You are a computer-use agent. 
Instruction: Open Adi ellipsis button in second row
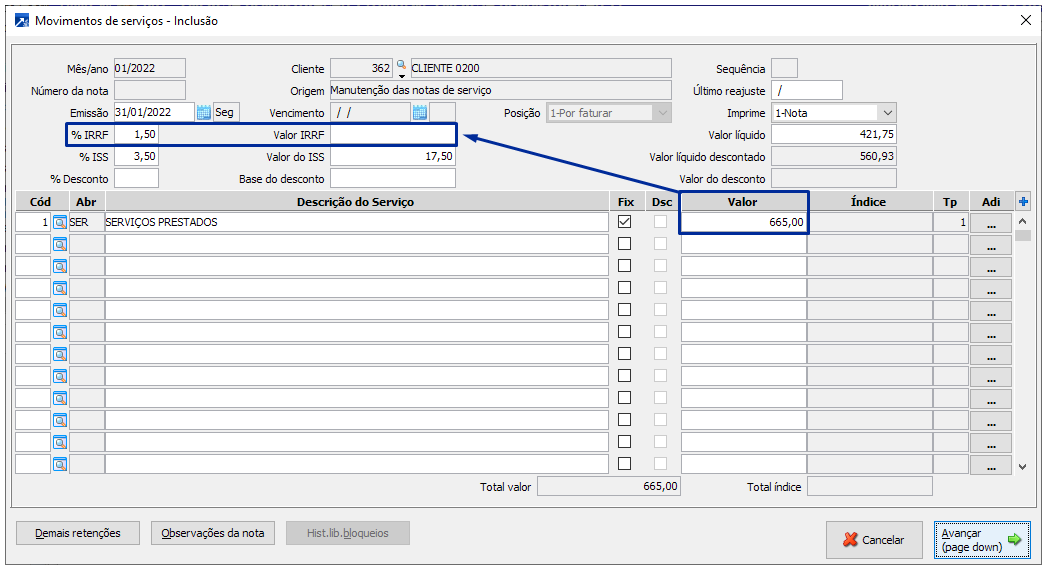pos(991,245)
